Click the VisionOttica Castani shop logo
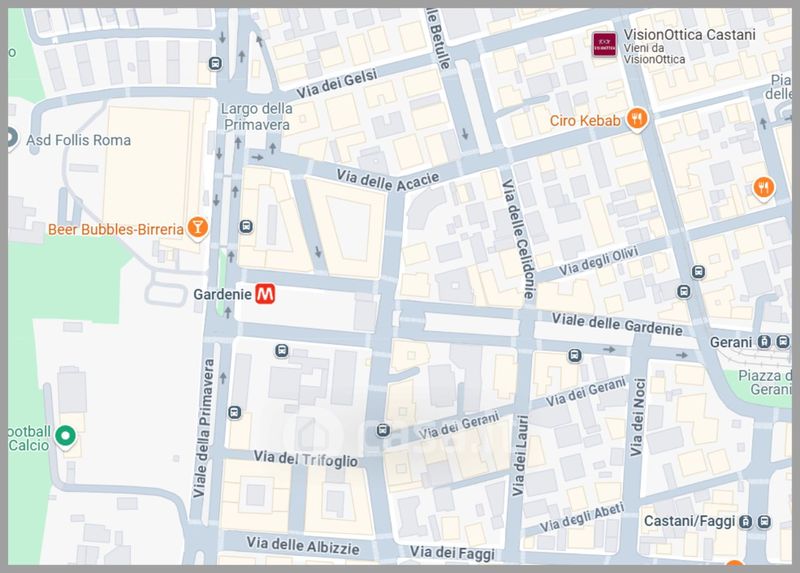This screenshot has width=800, height=573. tap(604, 44)
